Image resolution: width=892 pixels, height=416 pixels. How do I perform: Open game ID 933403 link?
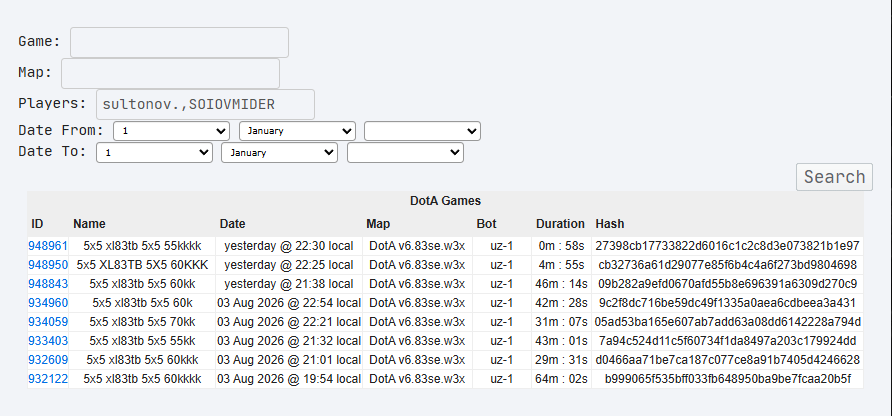coord(48,341)
